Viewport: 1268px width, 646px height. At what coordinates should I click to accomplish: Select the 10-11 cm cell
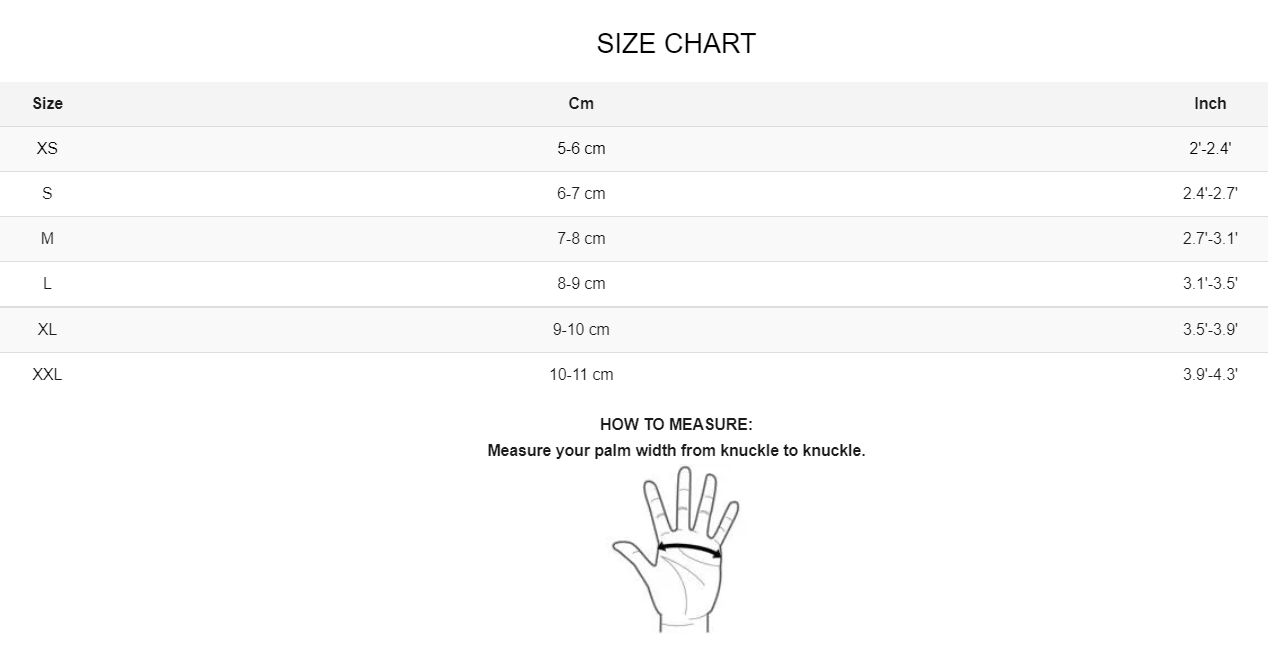click(x=581, y=374)
